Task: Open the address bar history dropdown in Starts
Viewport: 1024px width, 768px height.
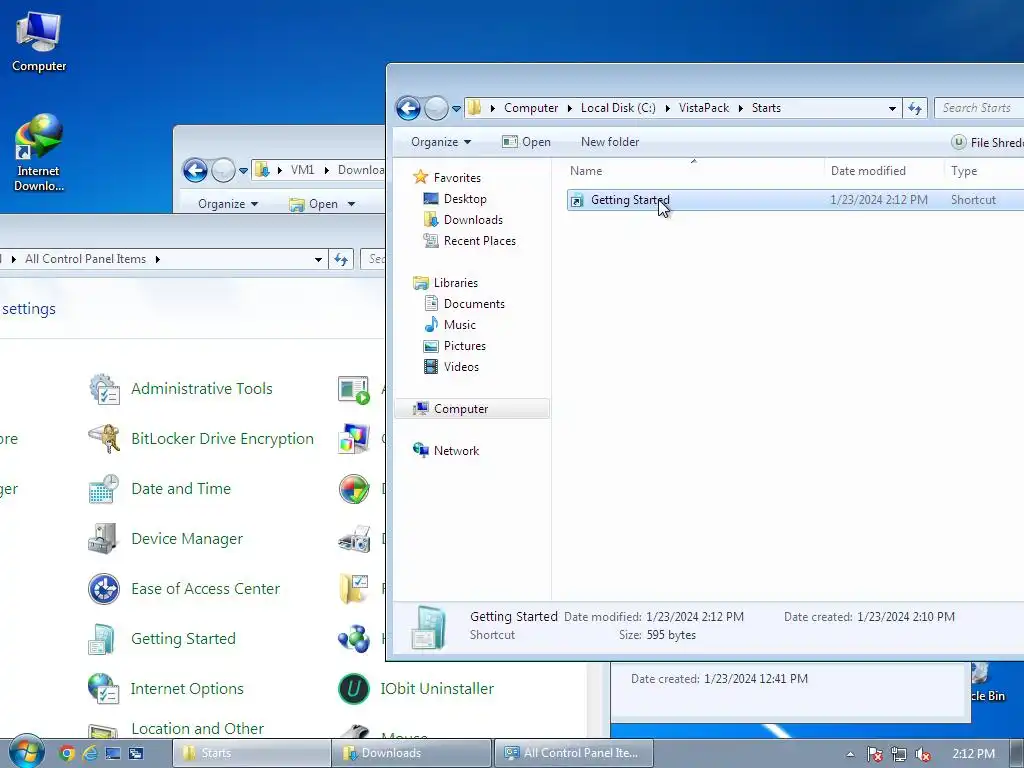Action: tap(892, 108)
